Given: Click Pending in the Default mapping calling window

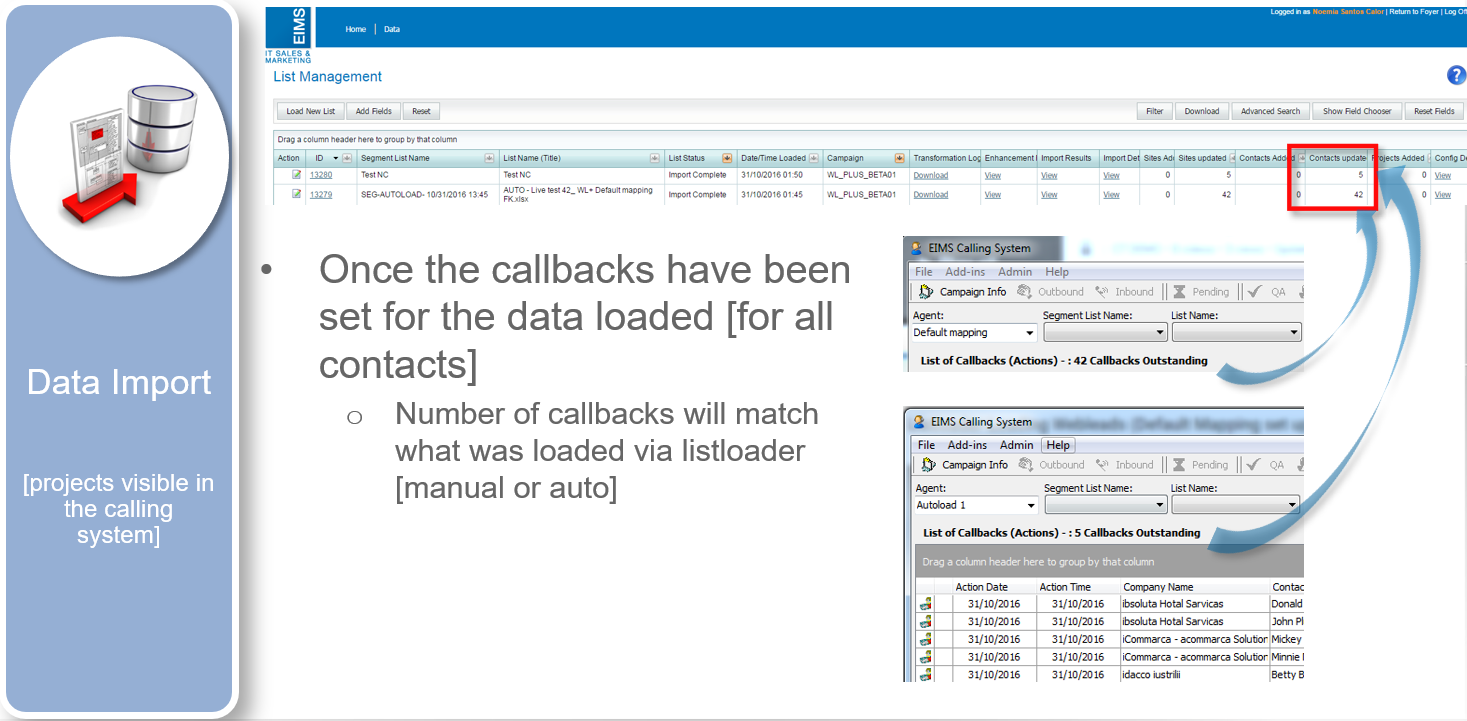Looking at the screenshot, I should click(x=1201, y=292).
